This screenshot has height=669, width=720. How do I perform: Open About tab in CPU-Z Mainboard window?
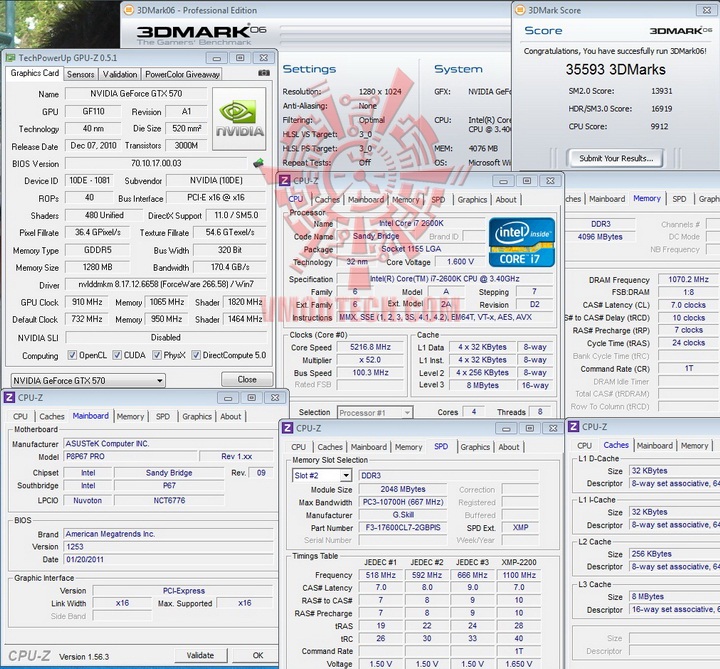(231, 416)
